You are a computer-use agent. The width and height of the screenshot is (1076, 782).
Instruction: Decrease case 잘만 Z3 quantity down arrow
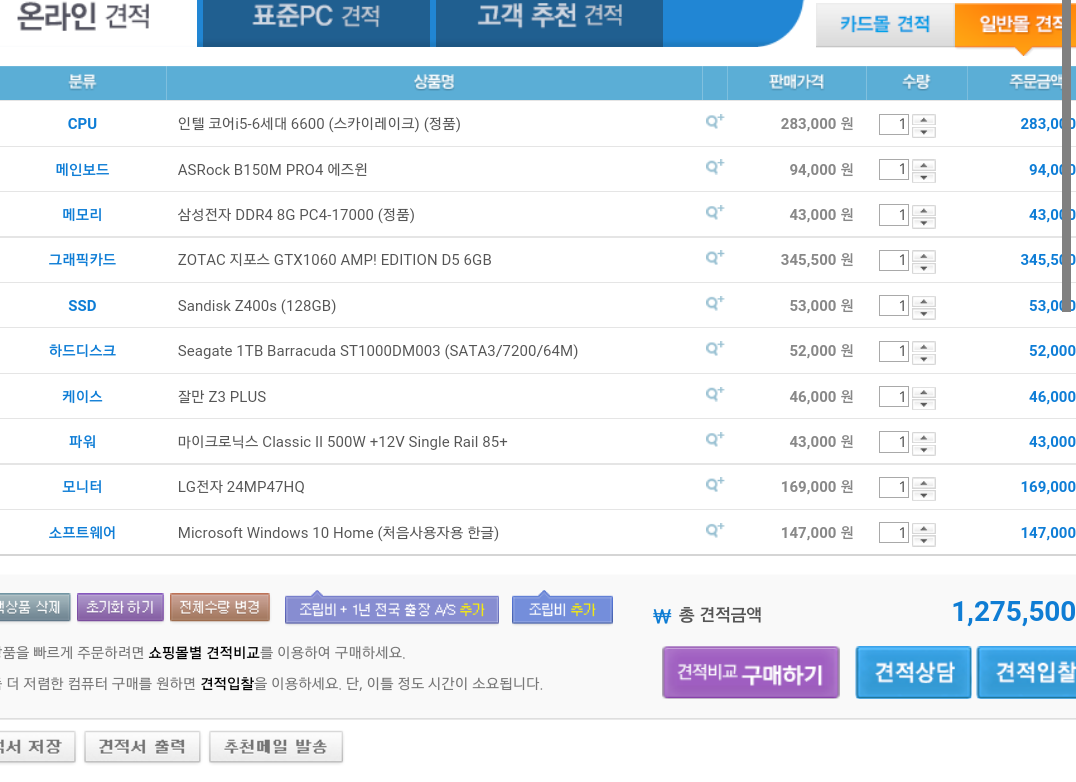[924, 404]
